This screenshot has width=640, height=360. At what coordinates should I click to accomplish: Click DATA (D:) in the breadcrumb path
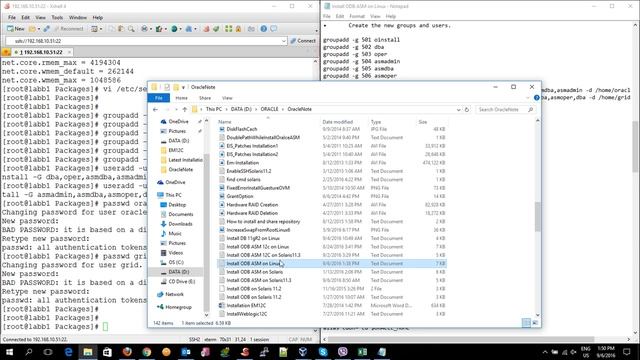click(x=241, y=109)
